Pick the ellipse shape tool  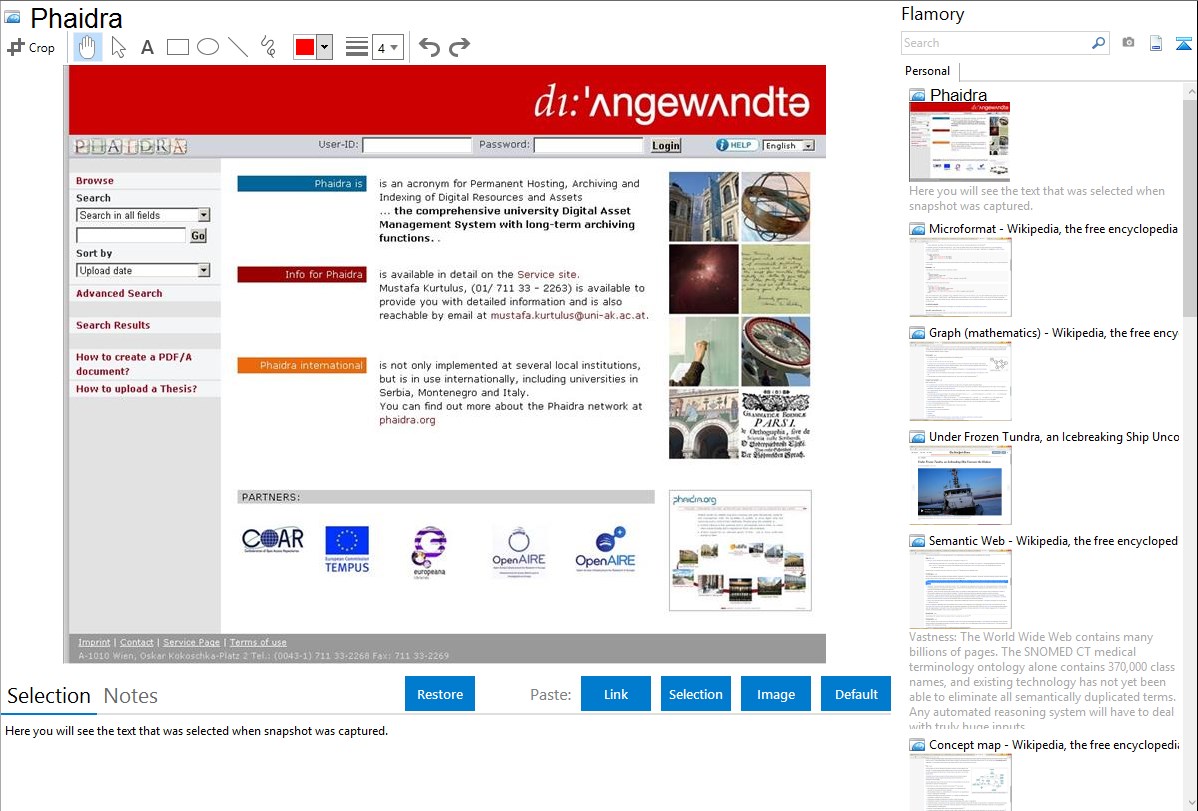208,47
